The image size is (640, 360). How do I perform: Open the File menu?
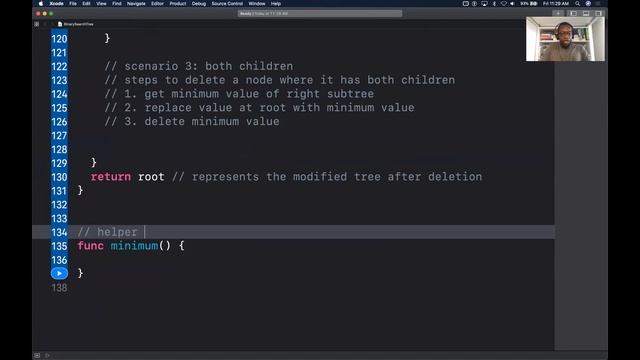(x=73, y=4)
